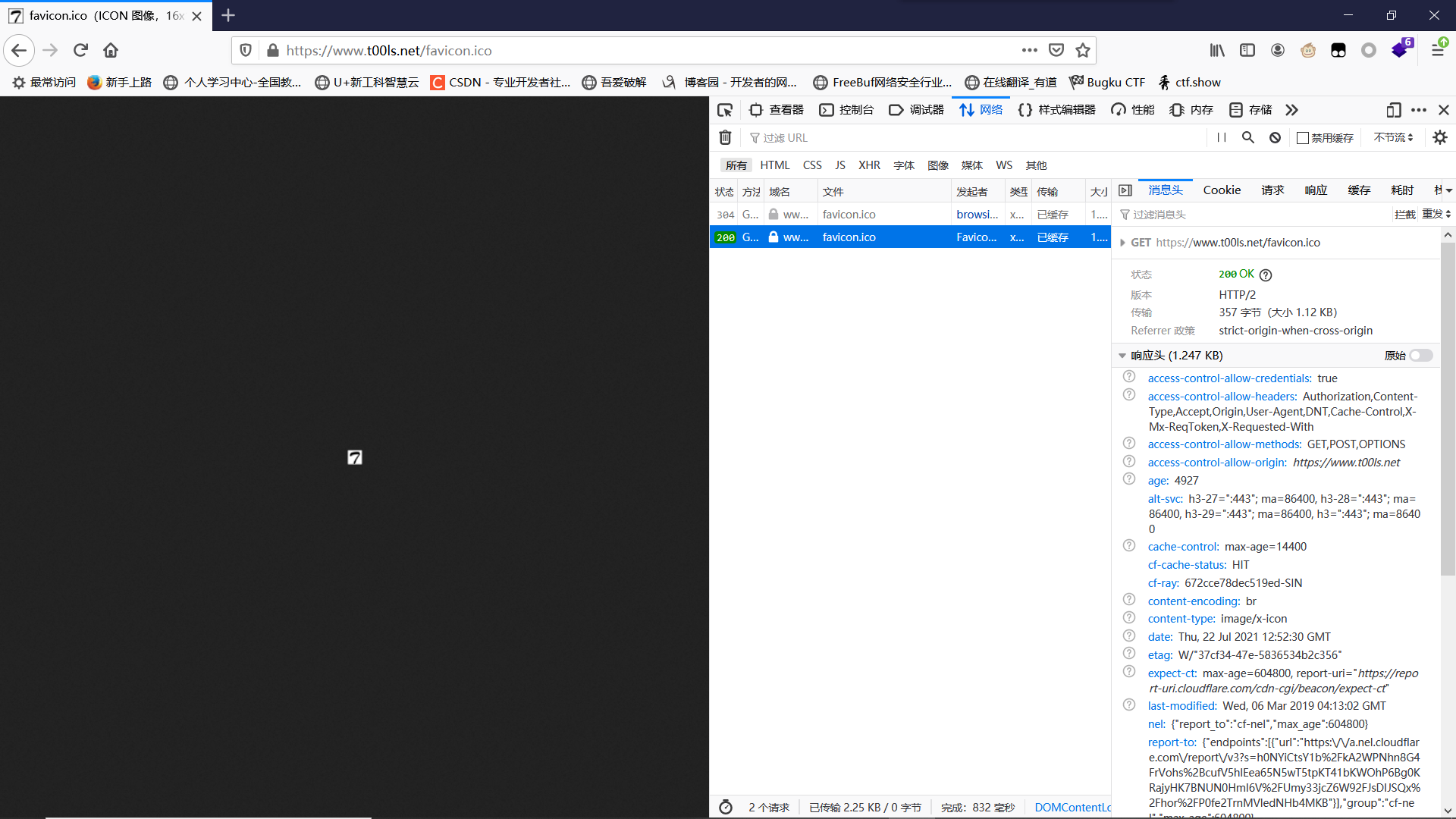
Task: Open network settings gear
Action: coord(1440,137)
